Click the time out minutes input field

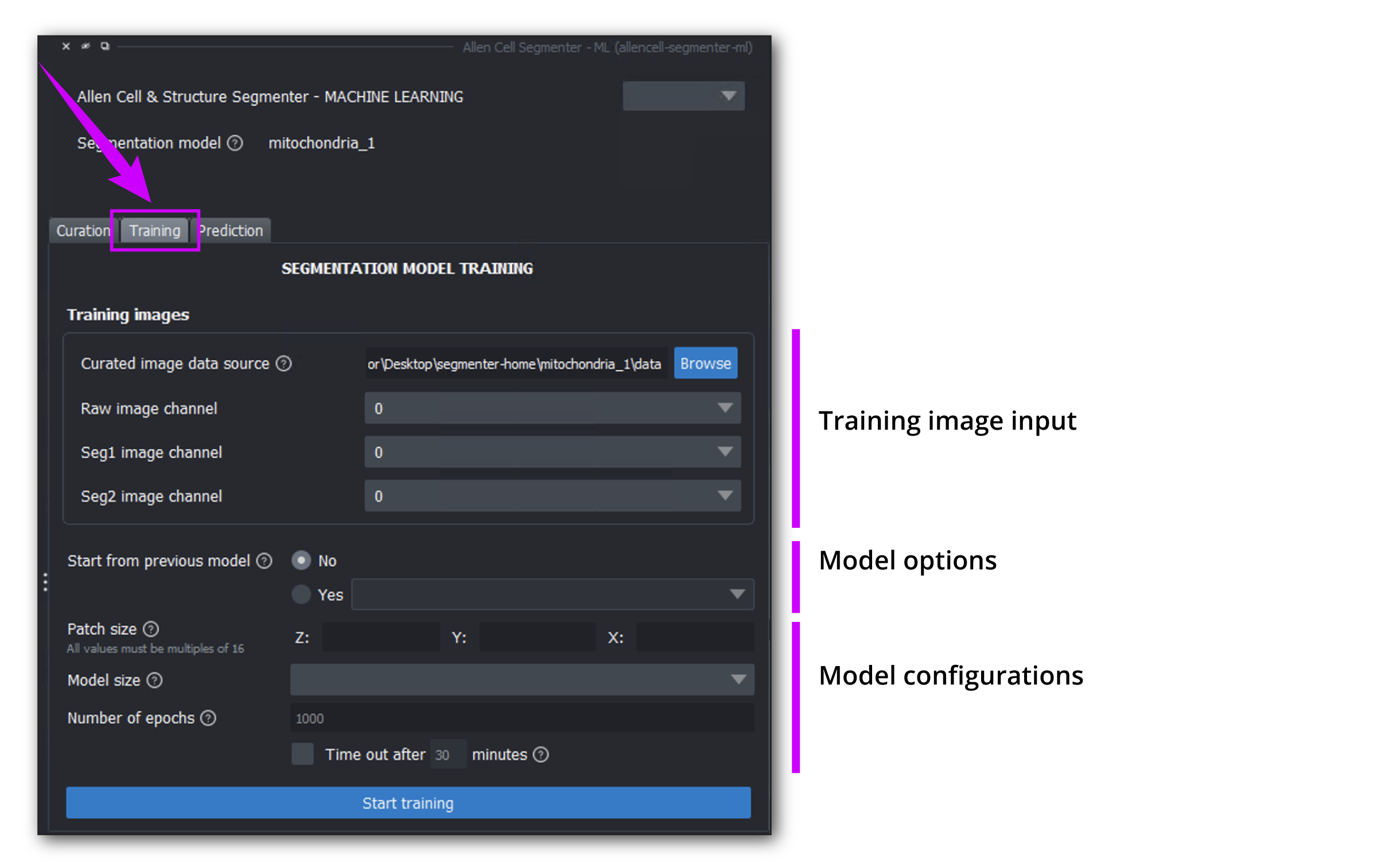tap(448, 754)
